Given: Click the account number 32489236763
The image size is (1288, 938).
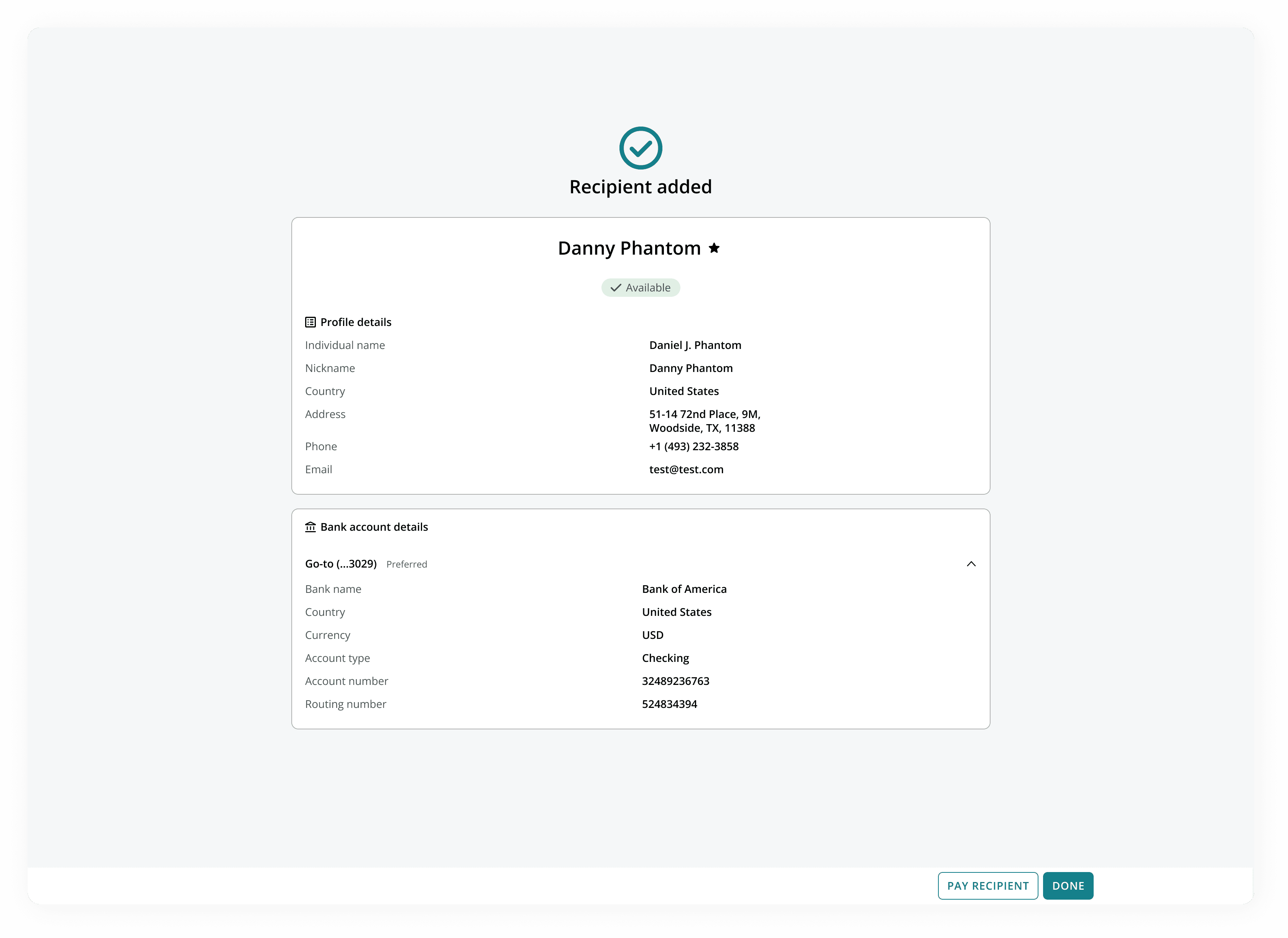Looking at the screenshot, I should [675, 681].
